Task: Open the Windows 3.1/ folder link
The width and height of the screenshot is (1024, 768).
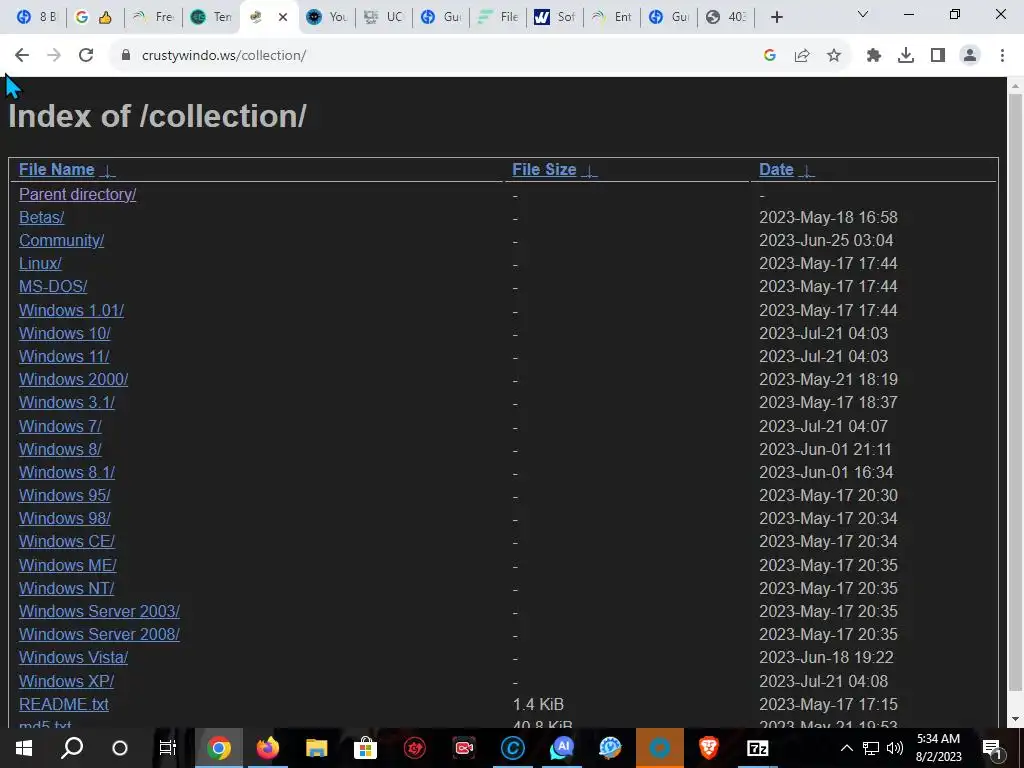Action: click(x=67, y=402)
